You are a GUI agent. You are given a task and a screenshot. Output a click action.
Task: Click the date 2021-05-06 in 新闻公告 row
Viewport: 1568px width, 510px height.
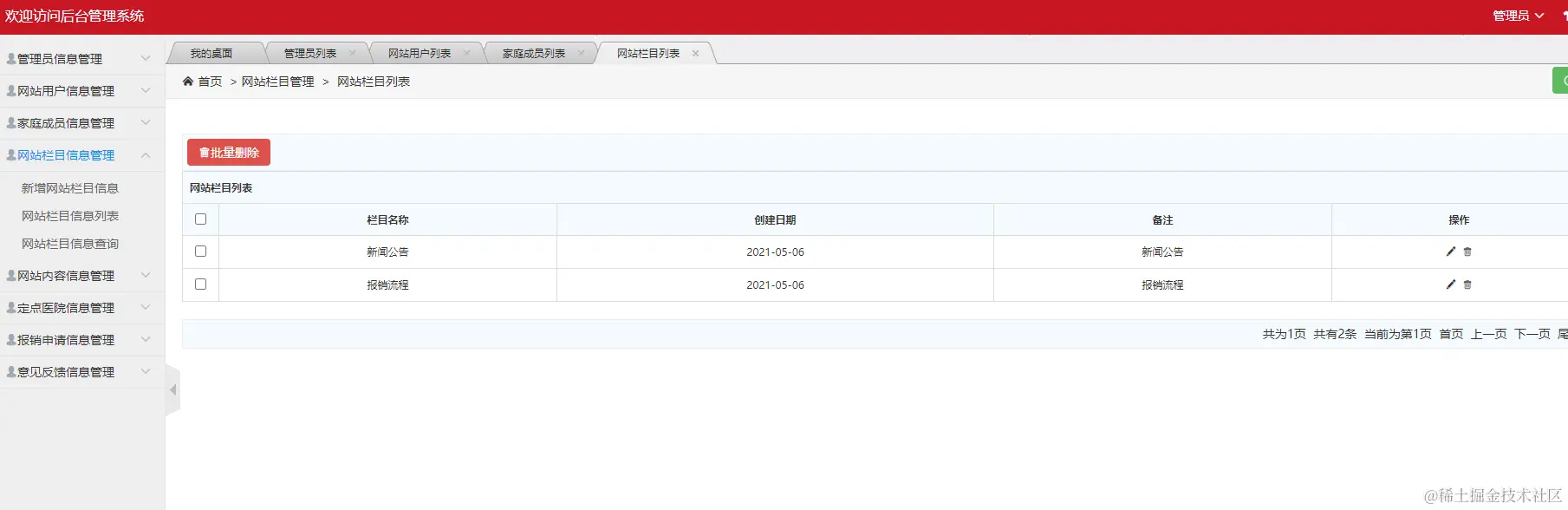775,252
